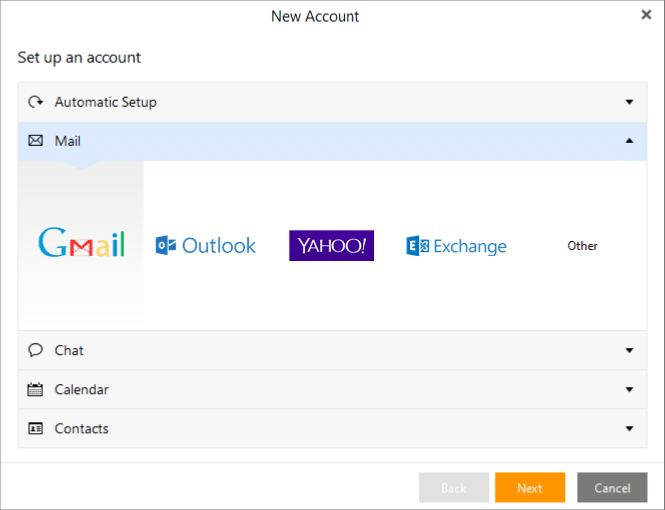Select the Gmail mail provider logo
The height and width of the screenshot is (510, 665).
coord(81,245)
